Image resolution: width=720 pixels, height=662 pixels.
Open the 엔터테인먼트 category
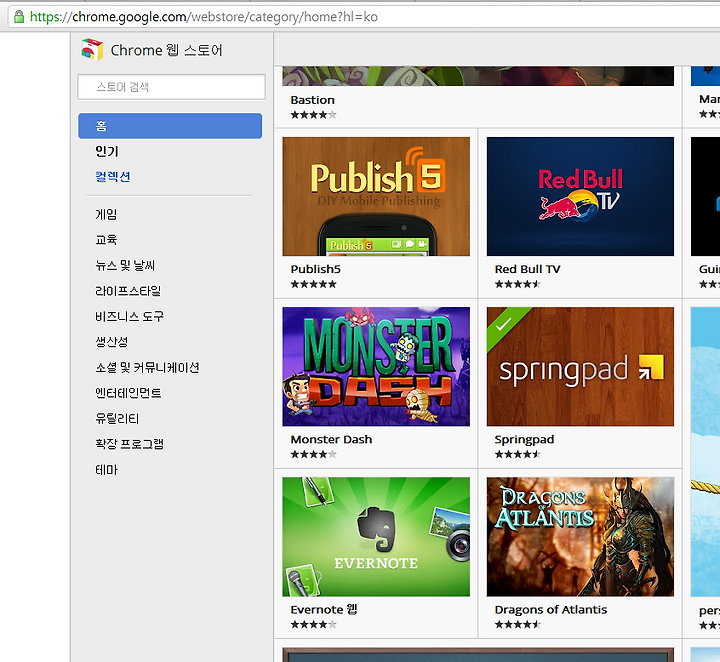tap(128, 393)
